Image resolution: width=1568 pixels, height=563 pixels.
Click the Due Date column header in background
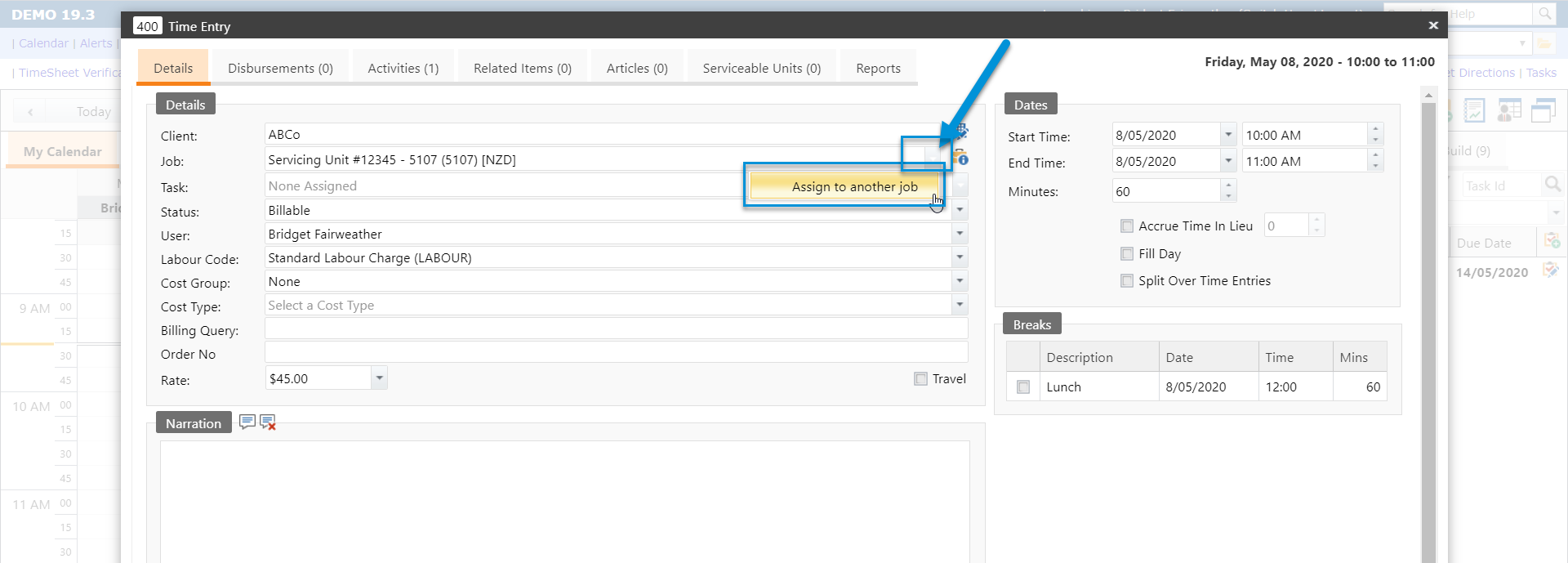coord(1492,243)
